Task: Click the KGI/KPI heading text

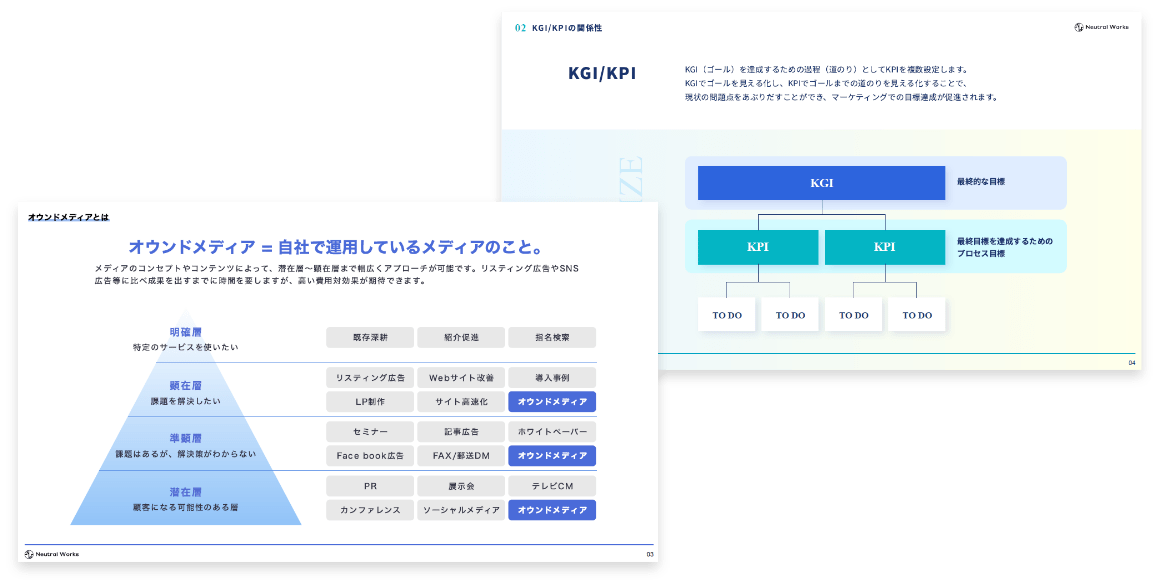Action: pyautogui.click(x=601, y=74)
